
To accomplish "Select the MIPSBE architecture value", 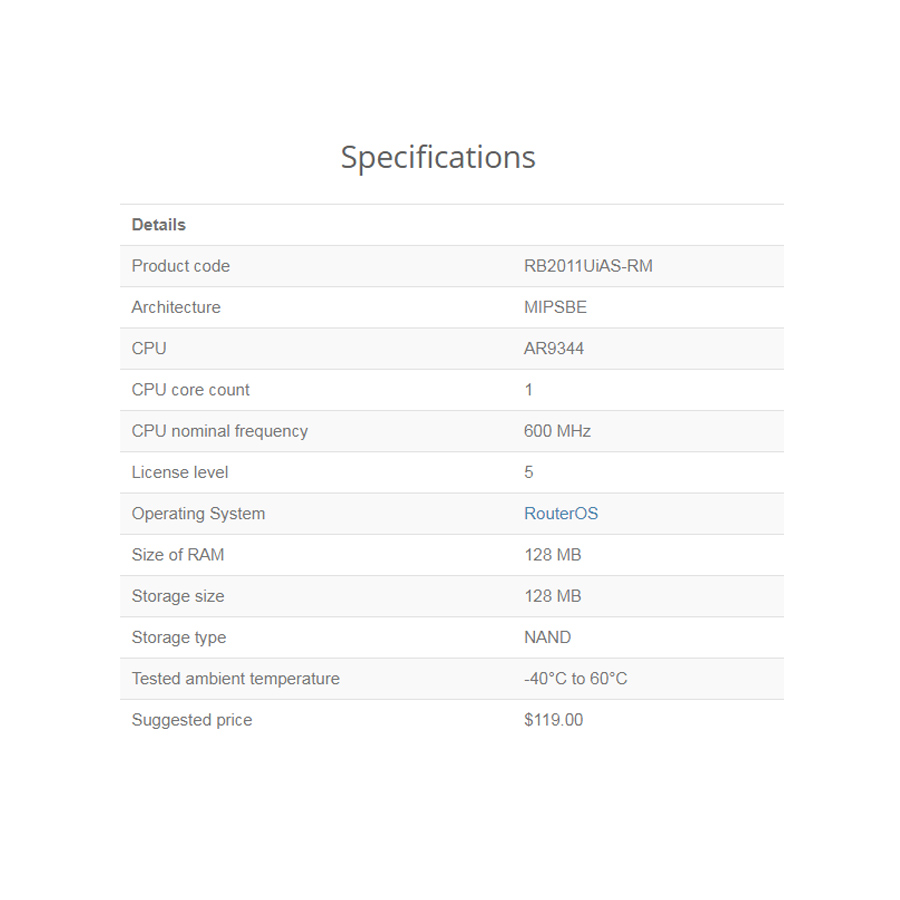I will [x=555, y=307].
